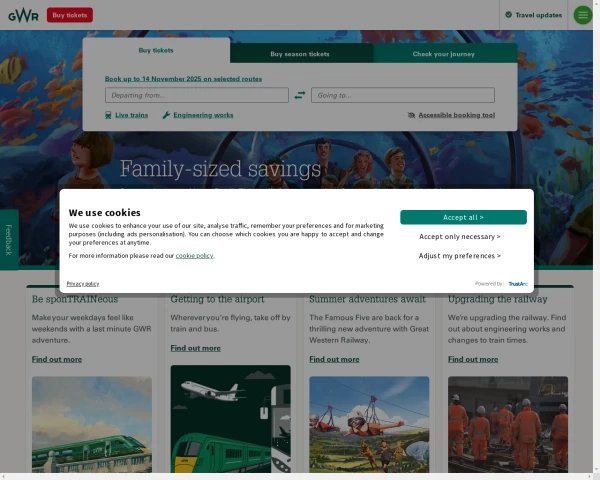Click Find out more under Upgrading the railway
The width and height of the screenshot is (600, 480).
pyautogui.click(x=473, y=359)
